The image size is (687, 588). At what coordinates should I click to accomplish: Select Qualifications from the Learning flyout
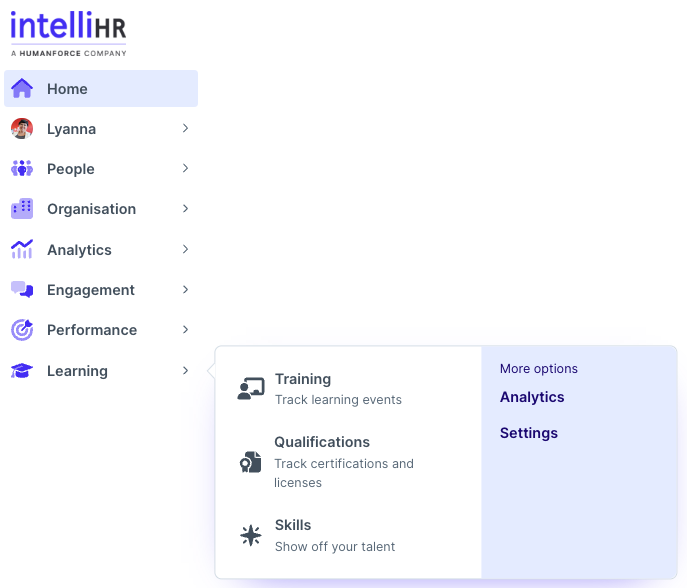[x=322, y=442]
